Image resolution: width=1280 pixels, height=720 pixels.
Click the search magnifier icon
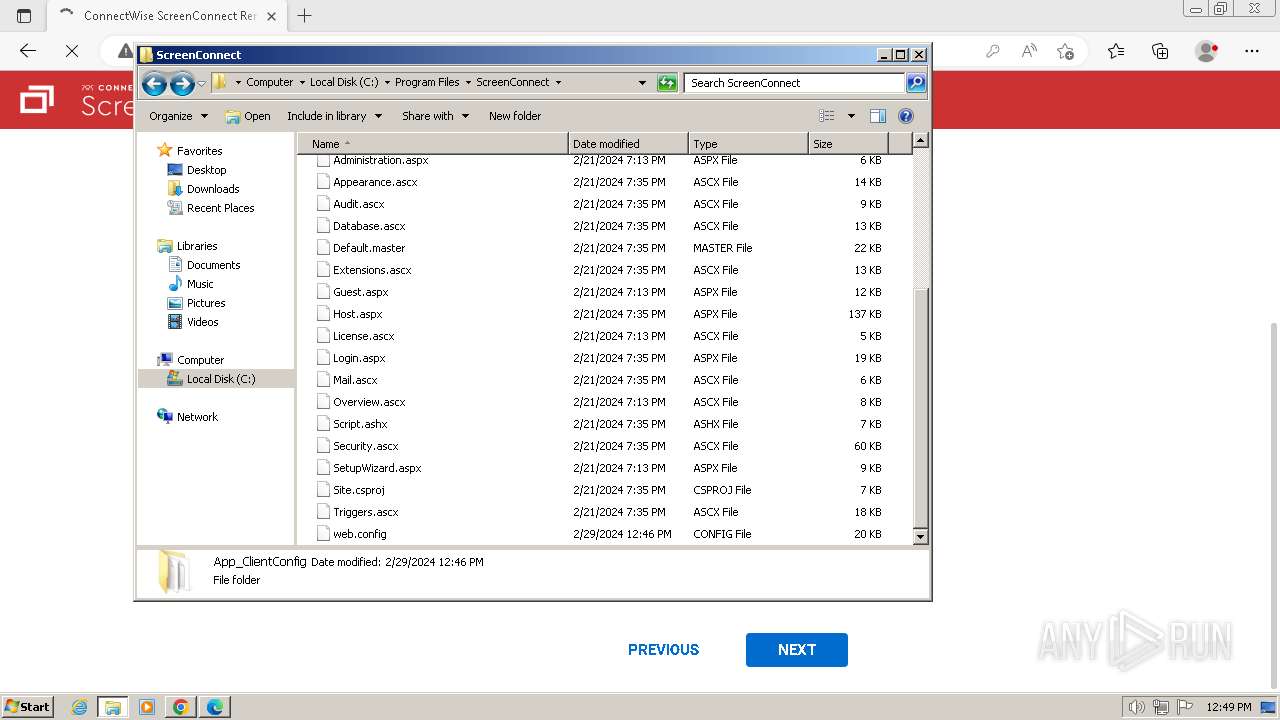[916, 83]
